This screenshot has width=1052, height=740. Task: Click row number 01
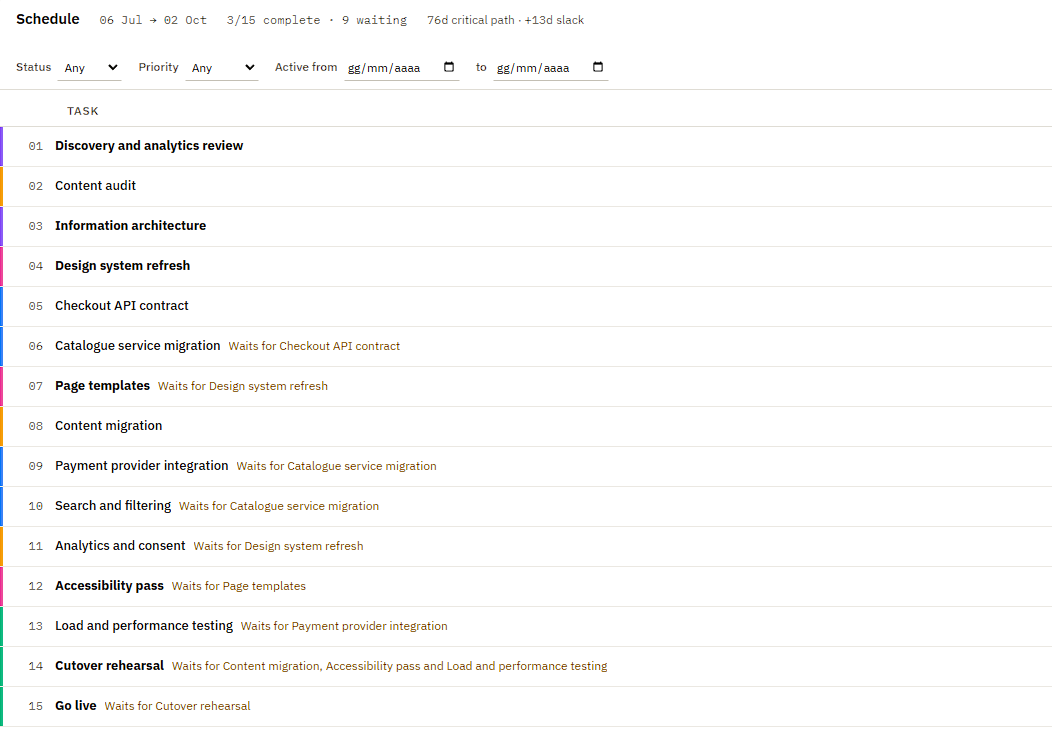pyautogui.click(x=36, y=146)
